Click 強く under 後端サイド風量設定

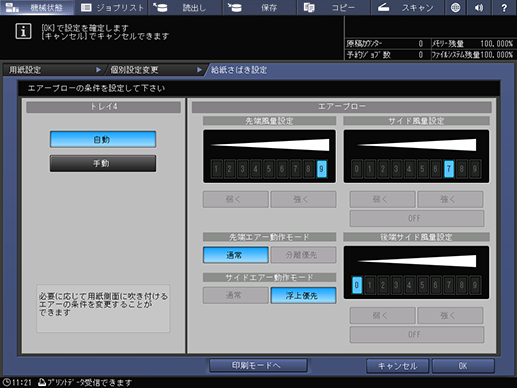click(x=450, y=316)
